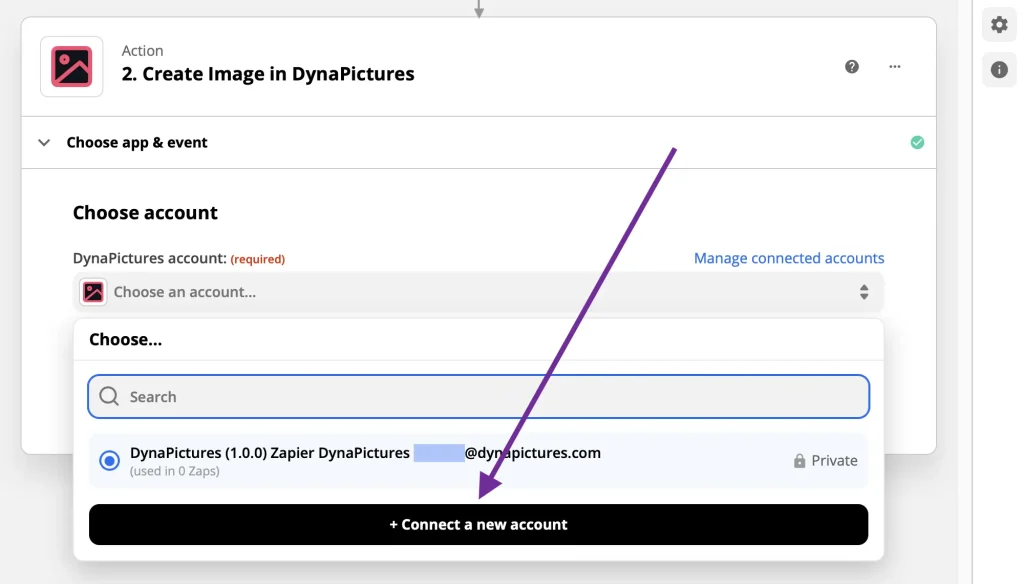This screenshot has height=584, width=1024.
Task: Click the green checkmark status icon
Action: point(918,142)
